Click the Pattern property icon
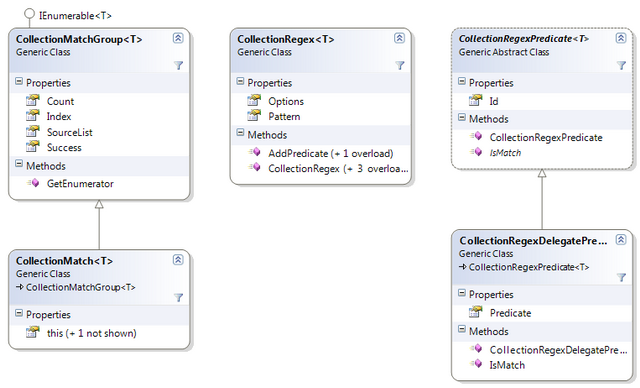 [x=254, y=116]
